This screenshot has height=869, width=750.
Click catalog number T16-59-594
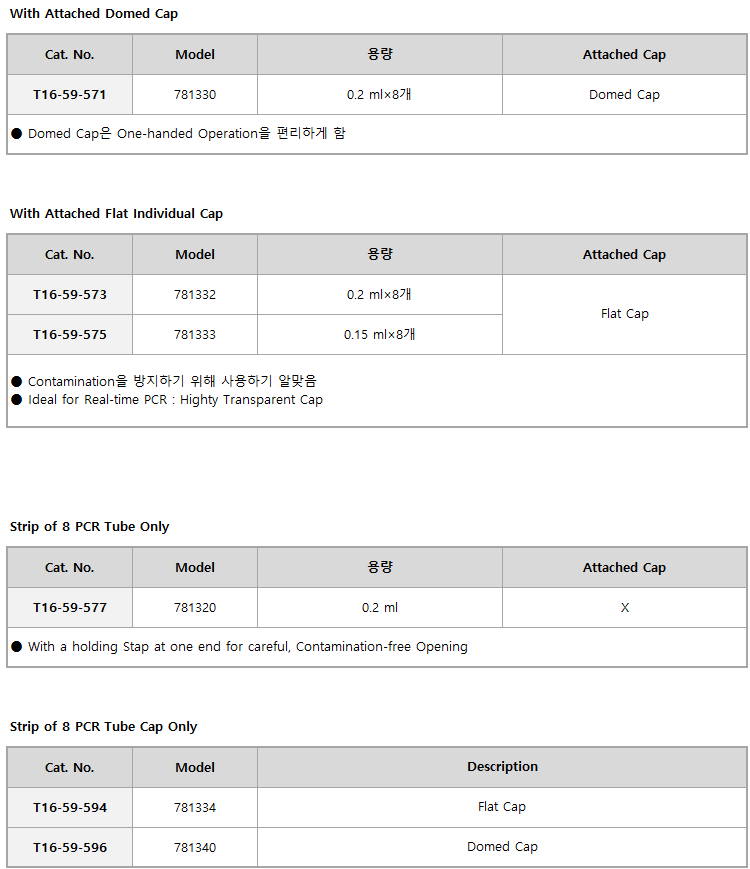tap(70, 807)
